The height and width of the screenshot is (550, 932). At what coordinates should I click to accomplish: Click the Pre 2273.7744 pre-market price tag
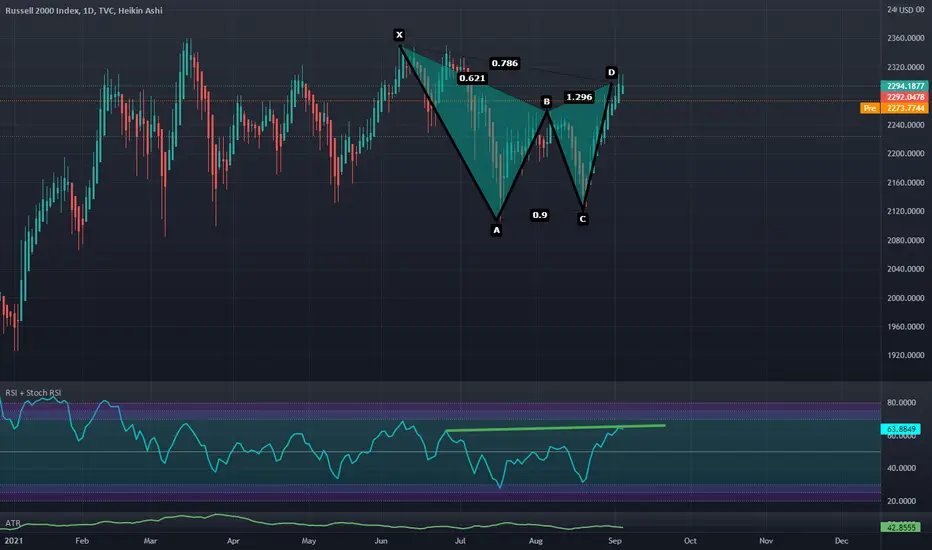(x=895, y=108)
